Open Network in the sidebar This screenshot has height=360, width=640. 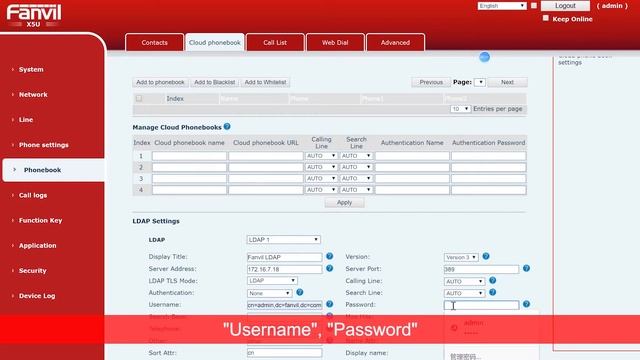tap(33, 94)
